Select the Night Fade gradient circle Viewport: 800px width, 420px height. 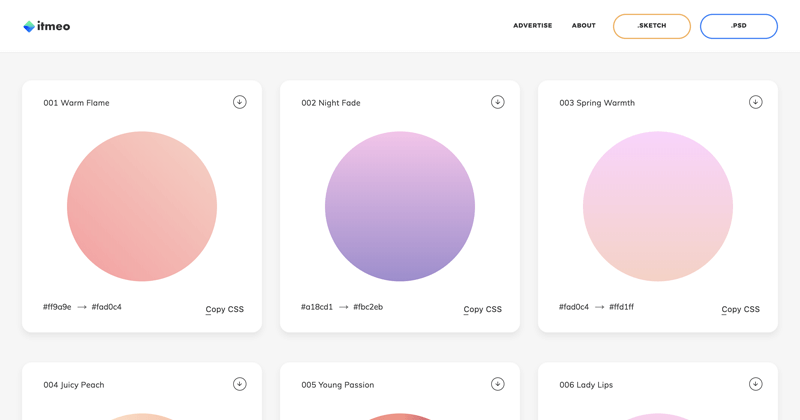click(400, 206)
